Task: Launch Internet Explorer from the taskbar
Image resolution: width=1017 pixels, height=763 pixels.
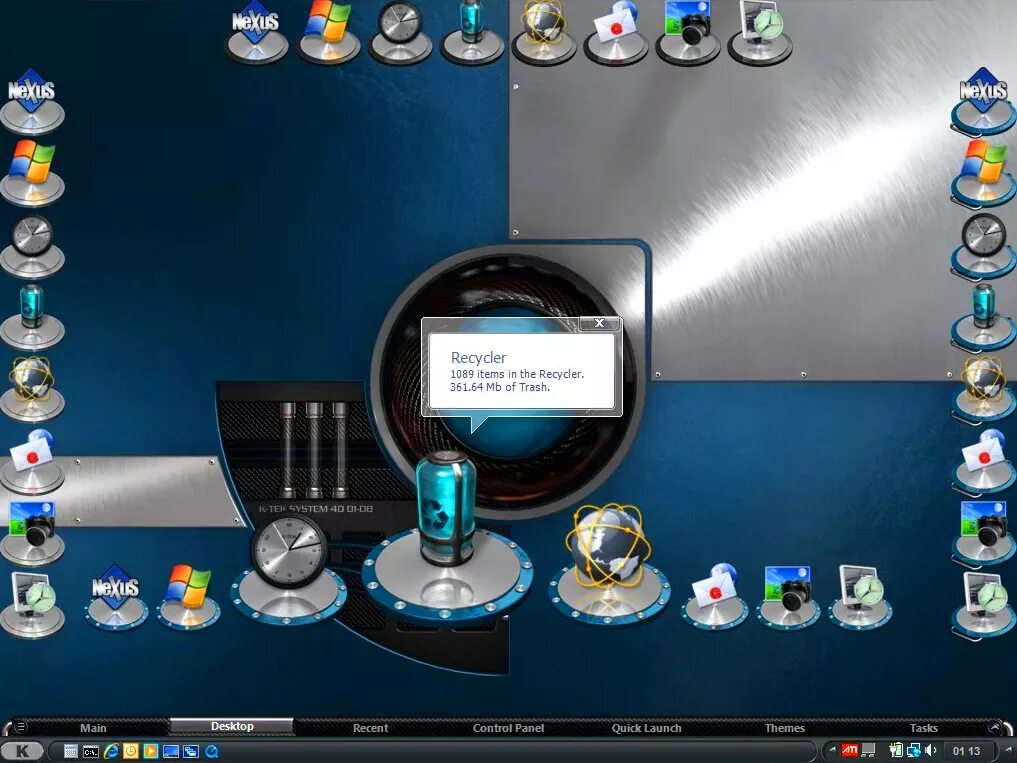Action: tap(111, 751)
